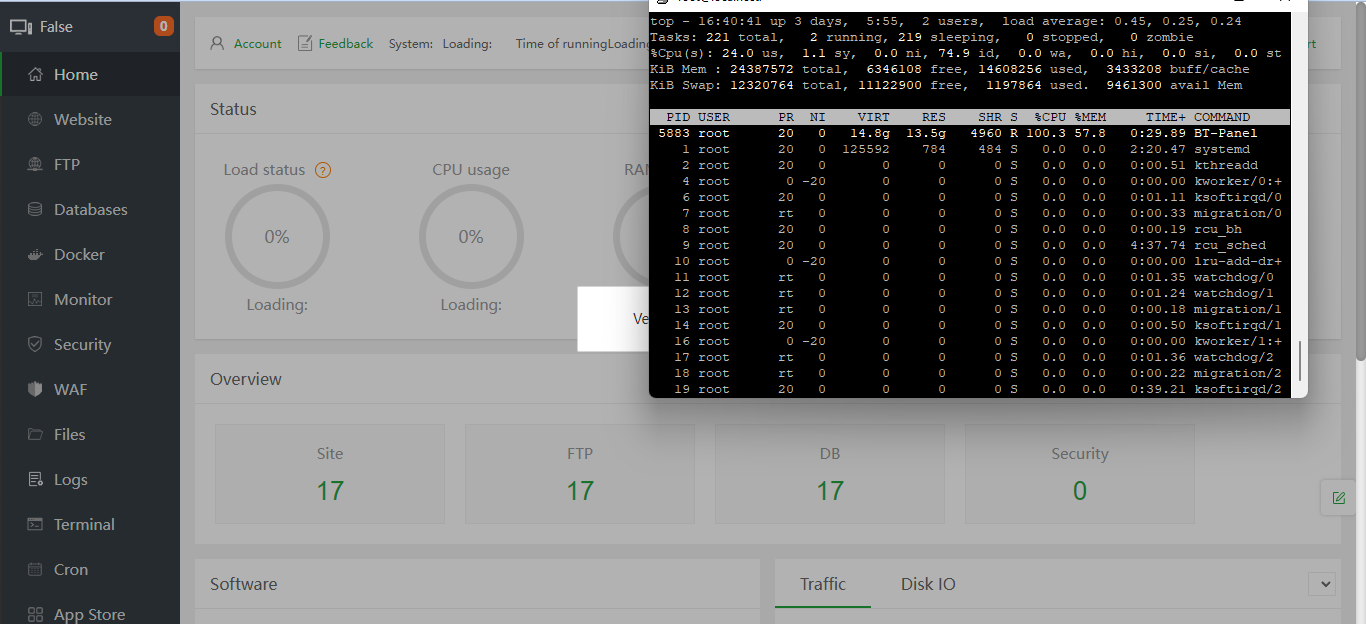Click the rcu_sched process row in top

[969, 245]
